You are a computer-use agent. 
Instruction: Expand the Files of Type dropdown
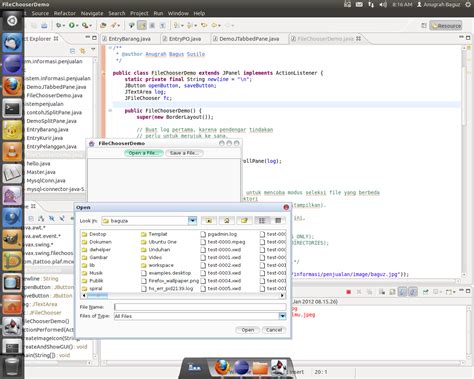coord(282,316)
